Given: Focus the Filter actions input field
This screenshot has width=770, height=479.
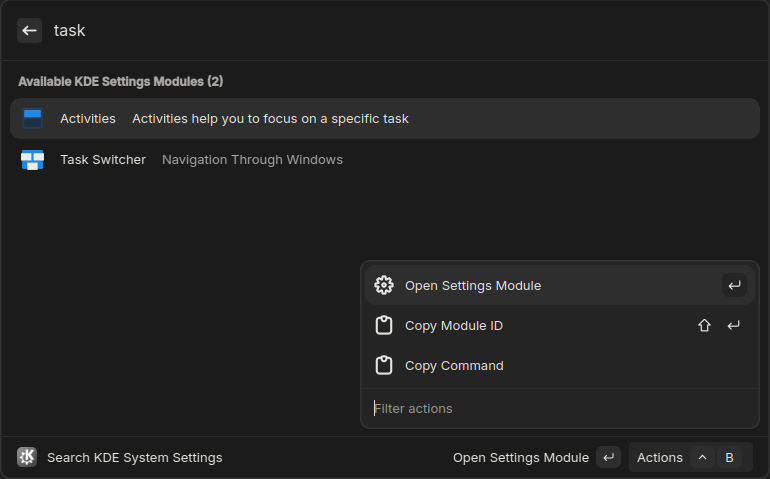Looking at the screenshot, I should click(560, 408).
